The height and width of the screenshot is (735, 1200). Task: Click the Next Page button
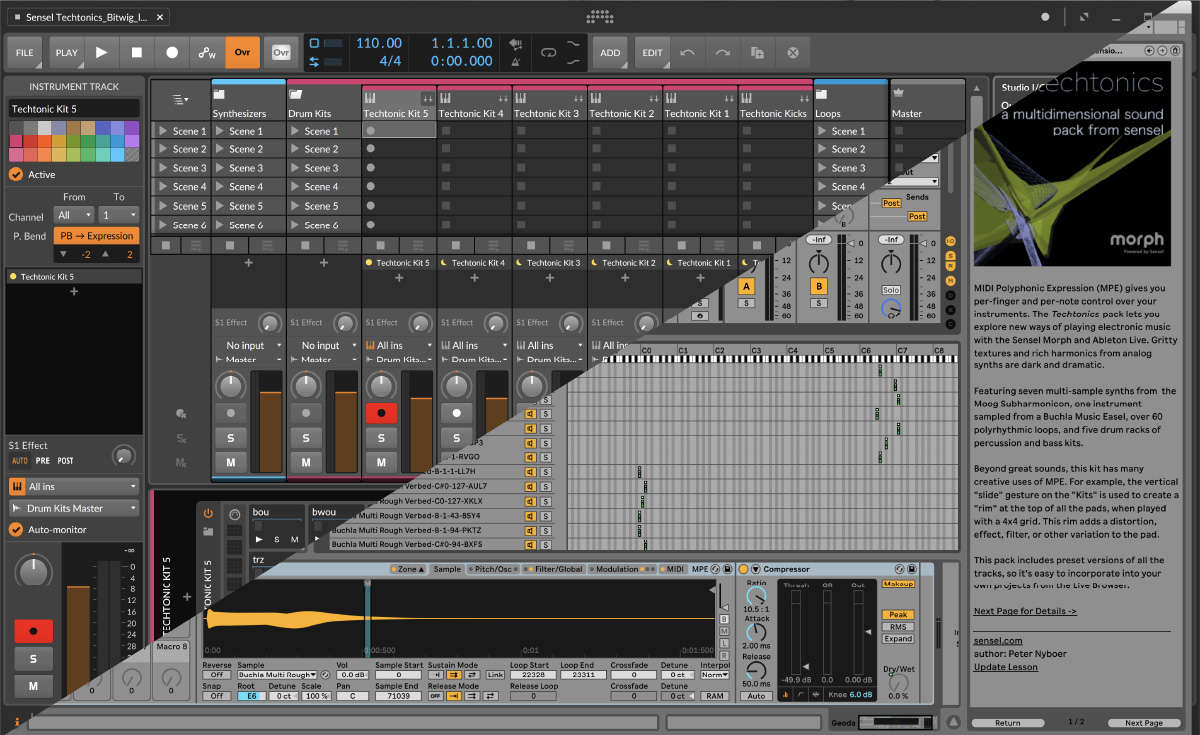[x=1143, y=723]
